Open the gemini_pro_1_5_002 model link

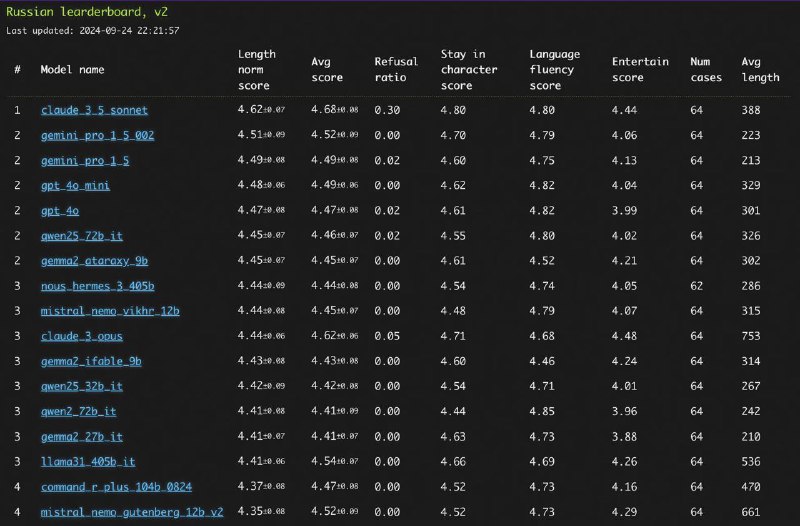point(97,135)
